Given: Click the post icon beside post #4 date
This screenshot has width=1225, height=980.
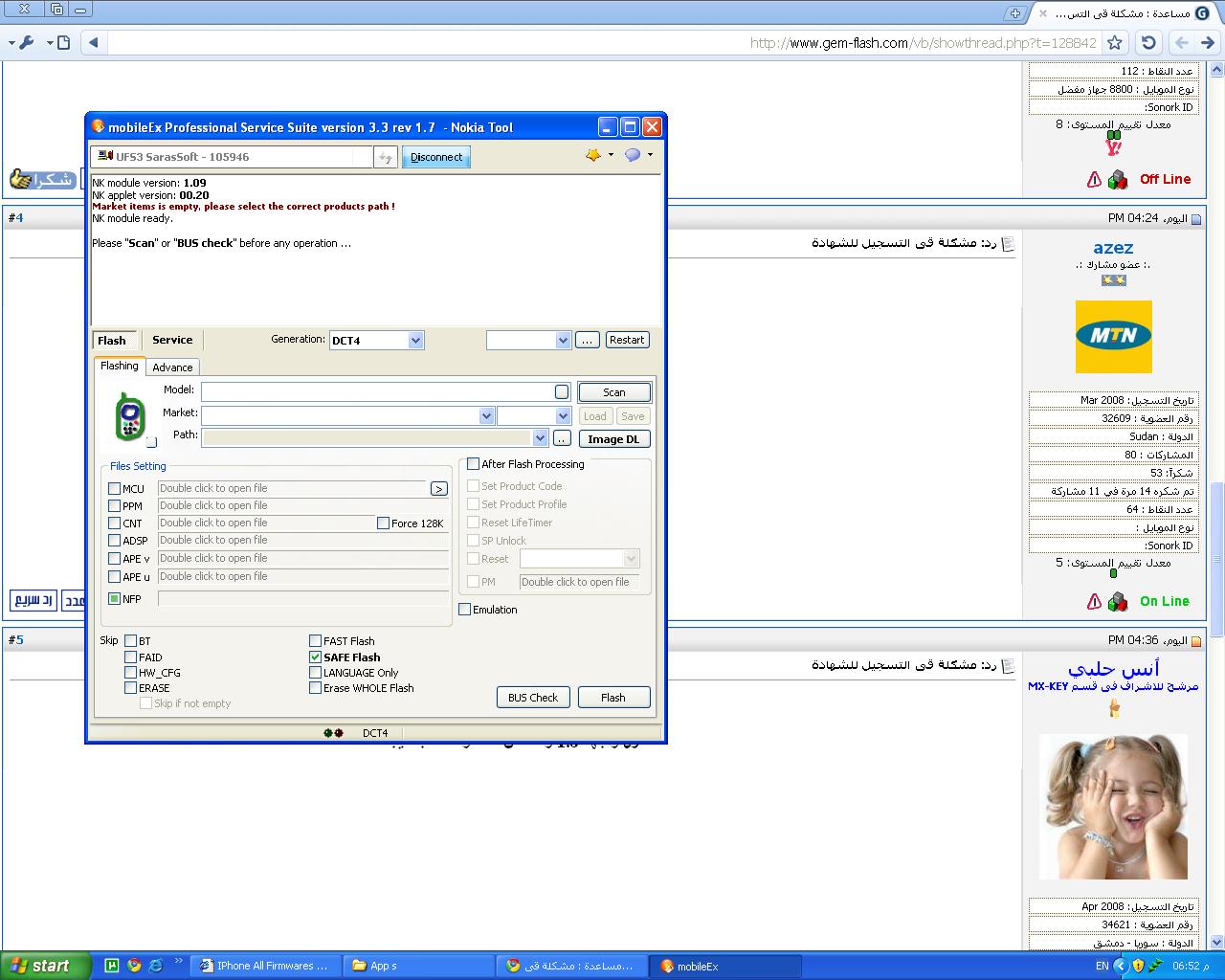Looking at the screenshot, I should (1196, 219).
